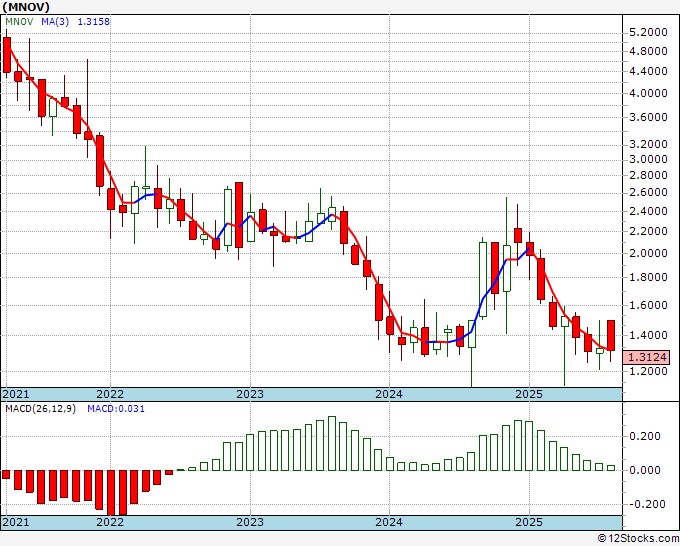Click the 3.6000 price axis label
This screenshot has height=546, width=680.
[648, 117]
